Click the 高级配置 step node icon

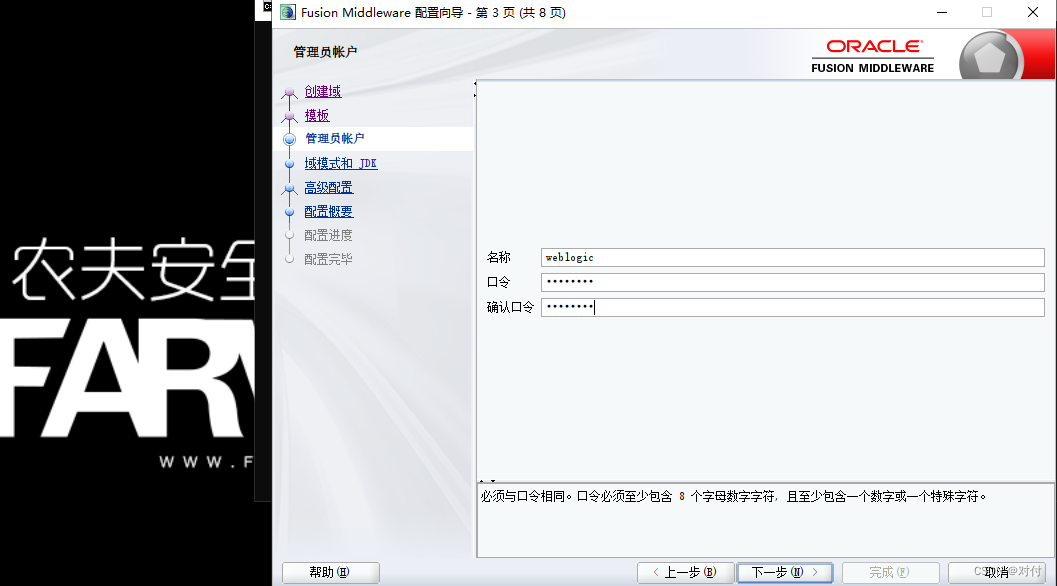point(289,189)
